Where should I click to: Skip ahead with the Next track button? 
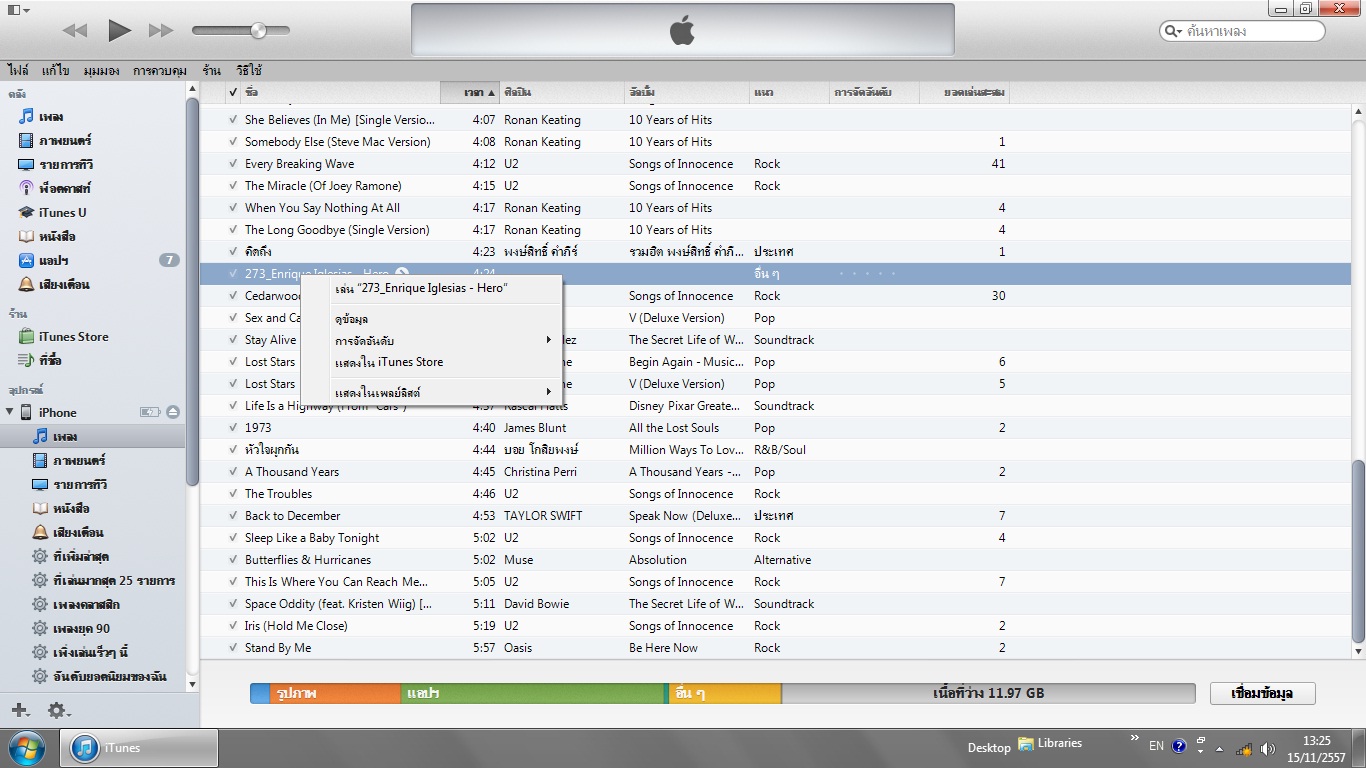point(161,31)
